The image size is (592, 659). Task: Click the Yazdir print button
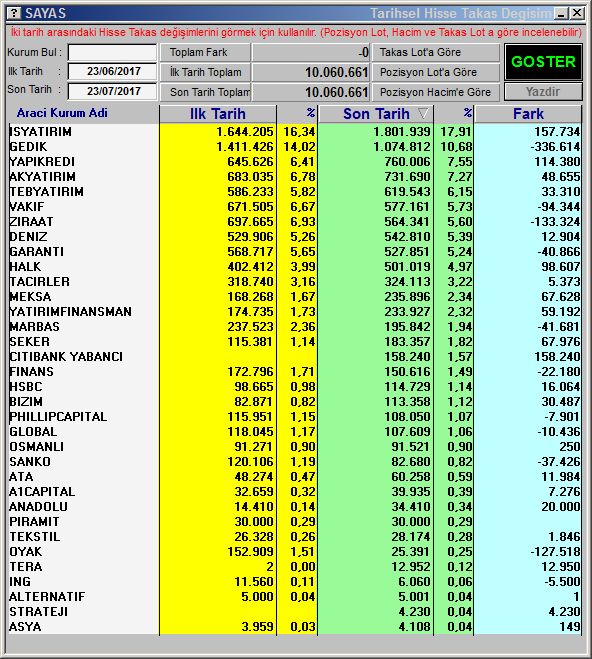(x=543, y=92)
